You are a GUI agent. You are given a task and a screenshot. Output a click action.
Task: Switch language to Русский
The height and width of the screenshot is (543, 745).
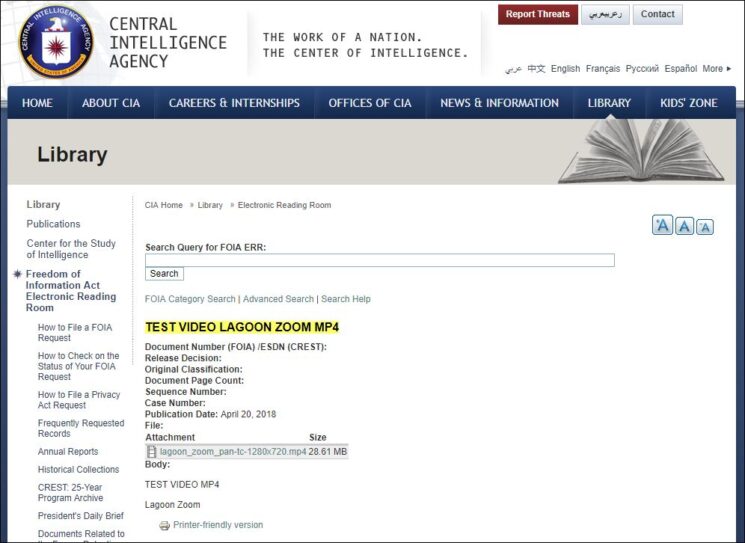click(642, 69)
